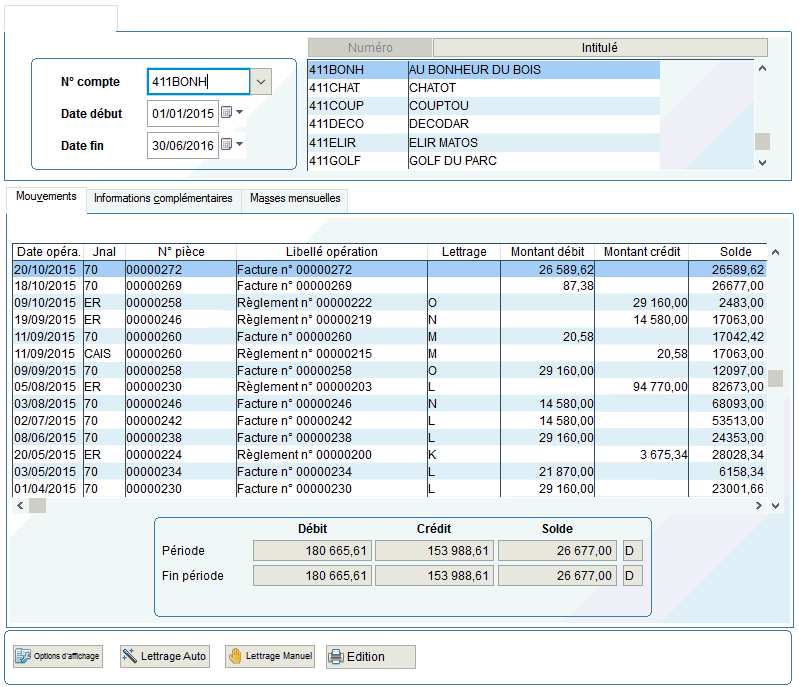
Task: Click in the Date début input field
Action: (182, 114)
